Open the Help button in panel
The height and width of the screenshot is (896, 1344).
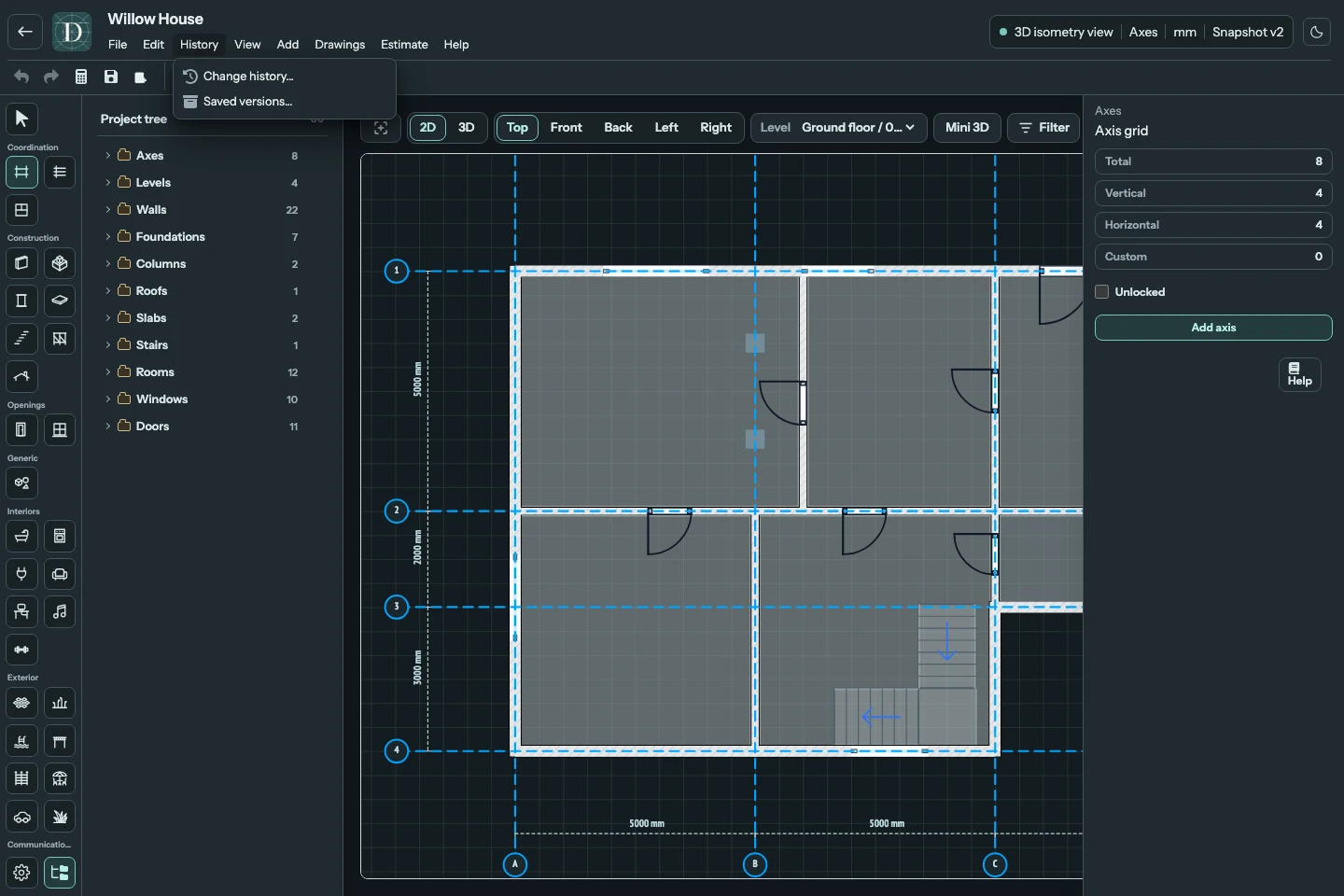(1300, 374)
